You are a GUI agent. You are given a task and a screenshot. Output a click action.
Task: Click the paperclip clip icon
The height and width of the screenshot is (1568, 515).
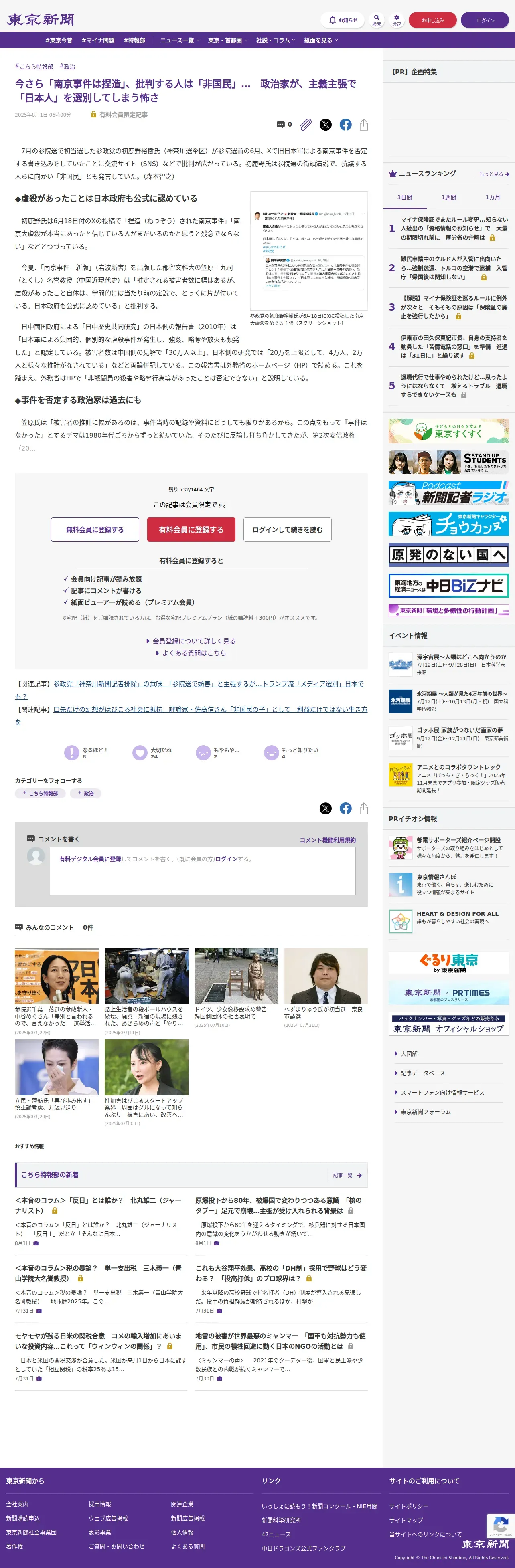(x=305, y=124)
